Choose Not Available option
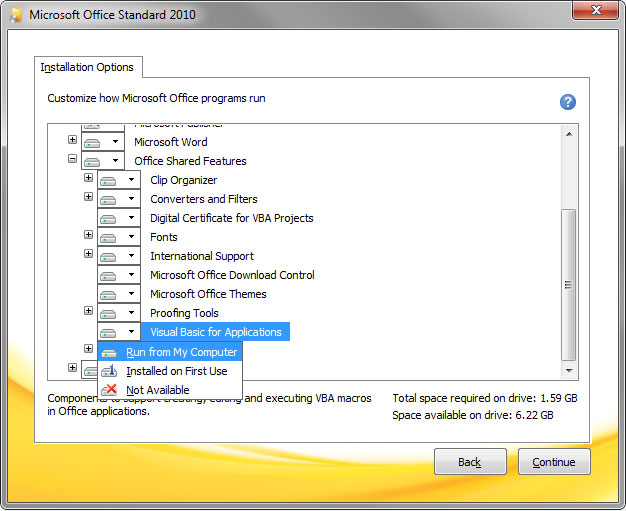Viewport: 626px width, 511px height. point(170,390)
